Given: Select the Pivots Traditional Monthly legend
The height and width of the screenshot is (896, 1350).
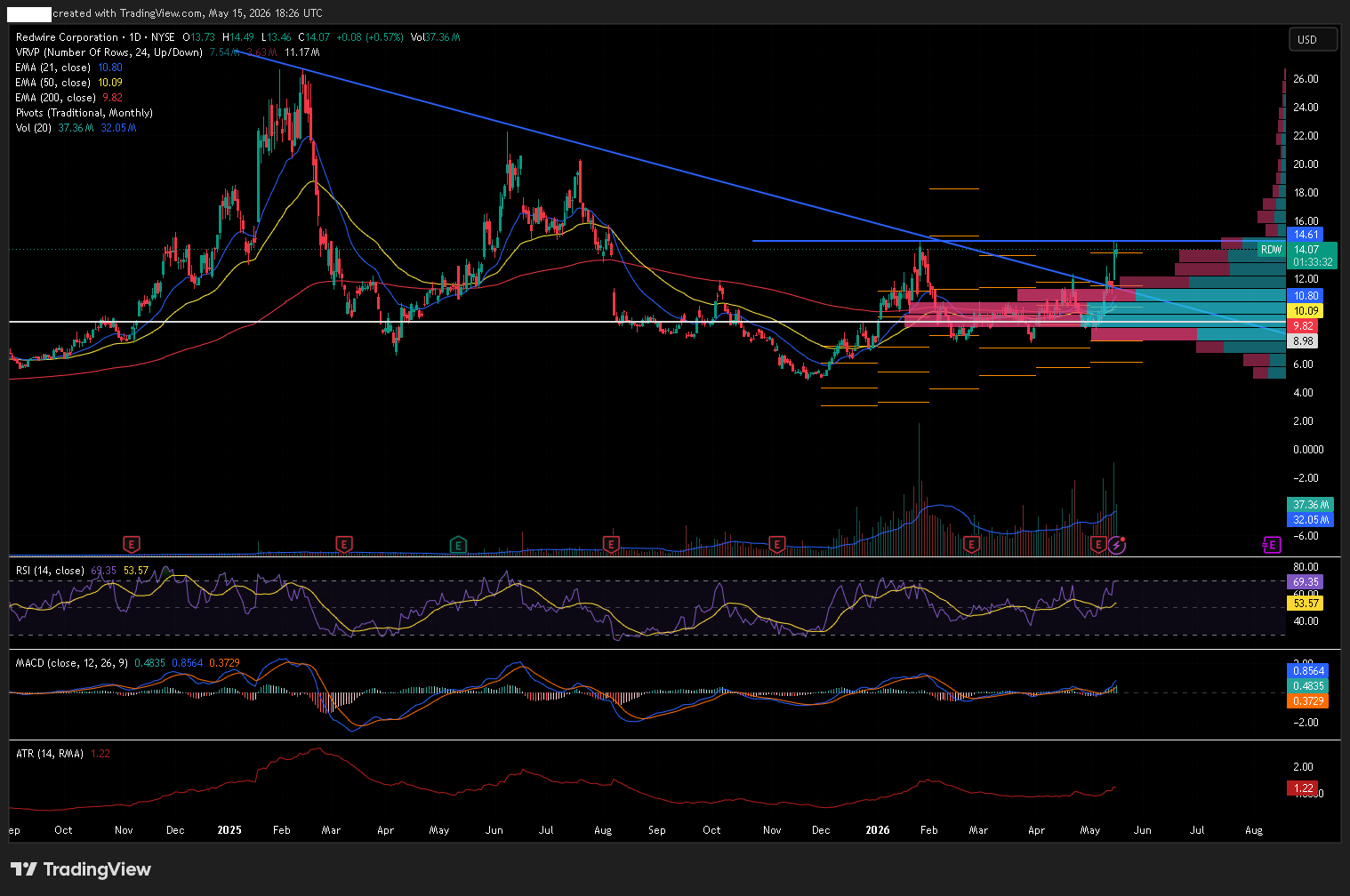Looking at the screenshot, I should pyautogui.click(x=84, y=113).
